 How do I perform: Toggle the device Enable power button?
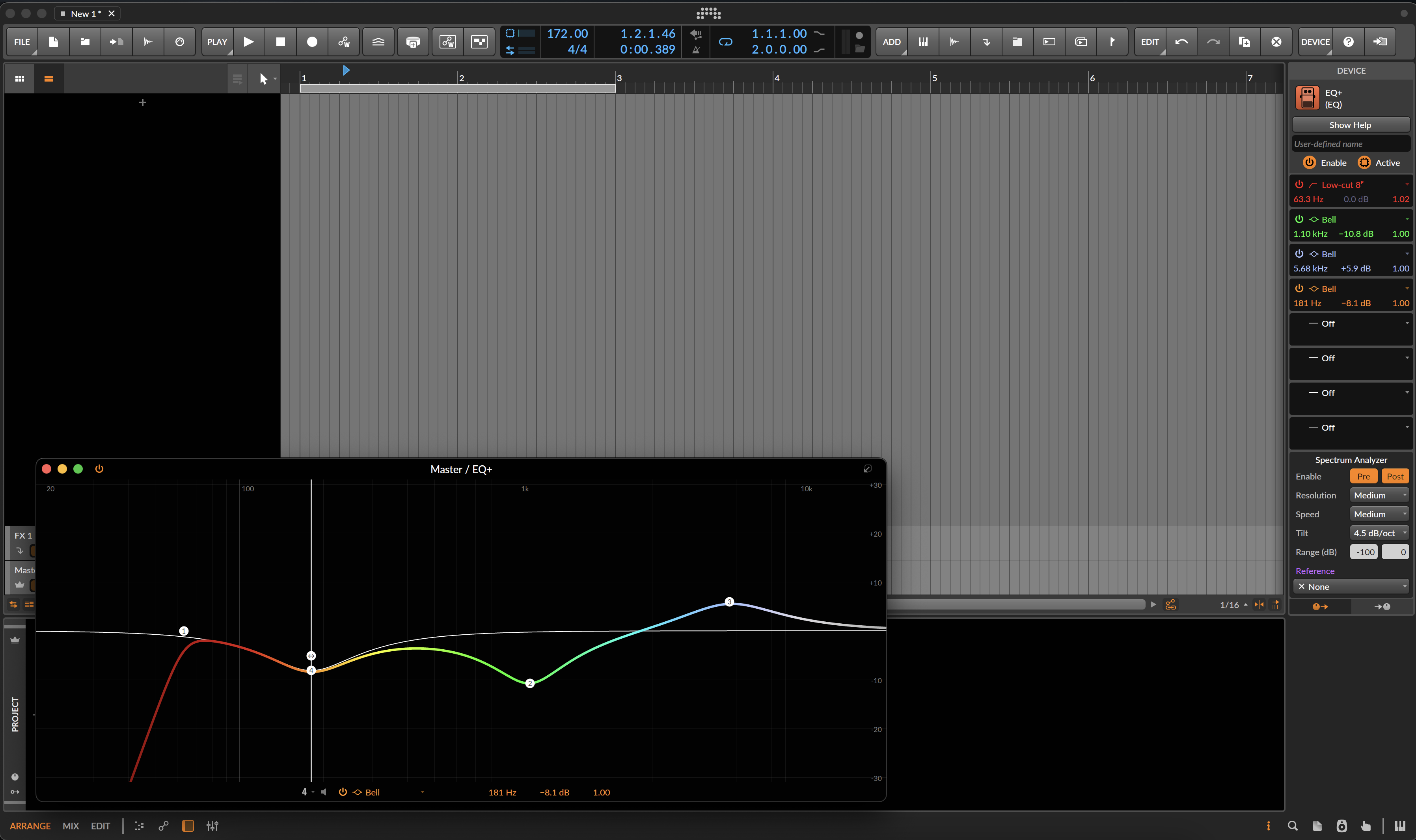1309,162
